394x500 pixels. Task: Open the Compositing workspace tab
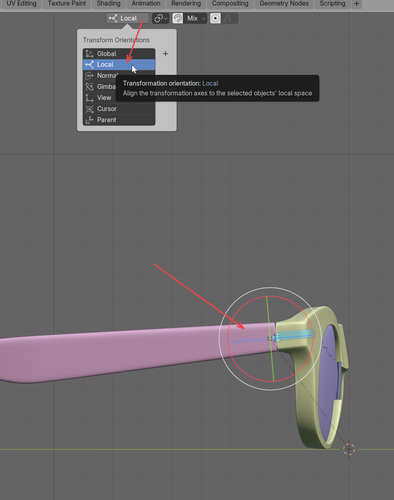click(x=230, y=4)
